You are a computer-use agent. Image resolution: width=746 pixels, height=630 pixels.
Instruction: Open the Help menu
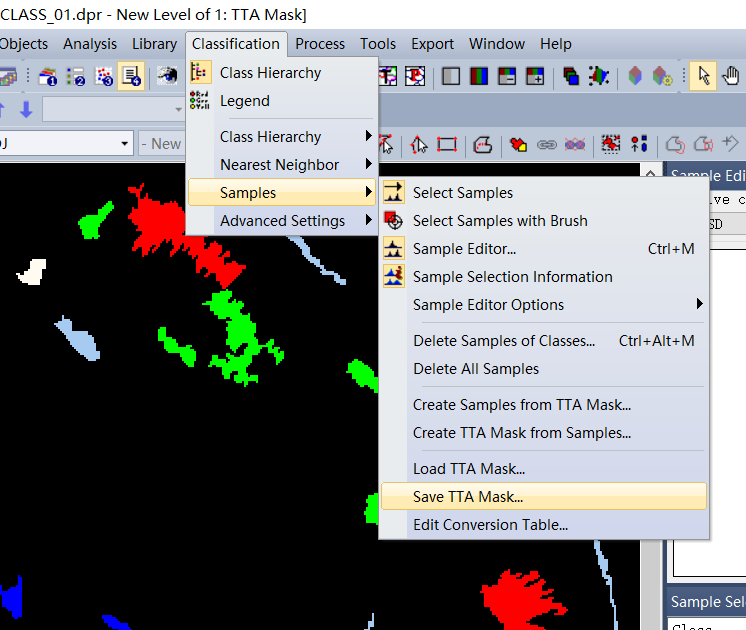tap(555, 44)
